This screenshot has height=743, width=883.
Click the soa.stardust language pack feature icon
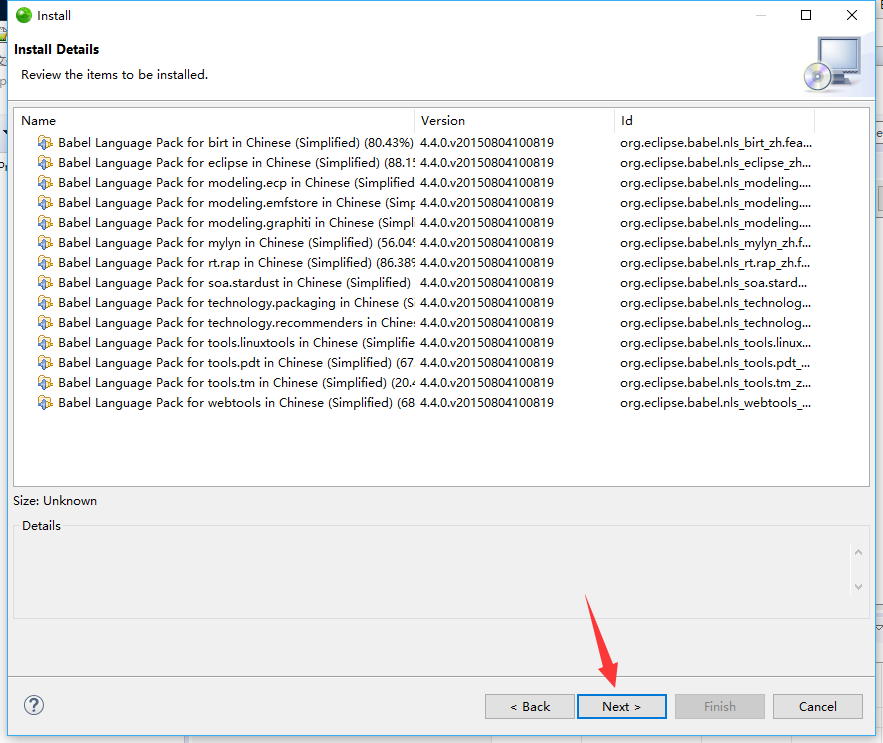[x=45, y=283]
